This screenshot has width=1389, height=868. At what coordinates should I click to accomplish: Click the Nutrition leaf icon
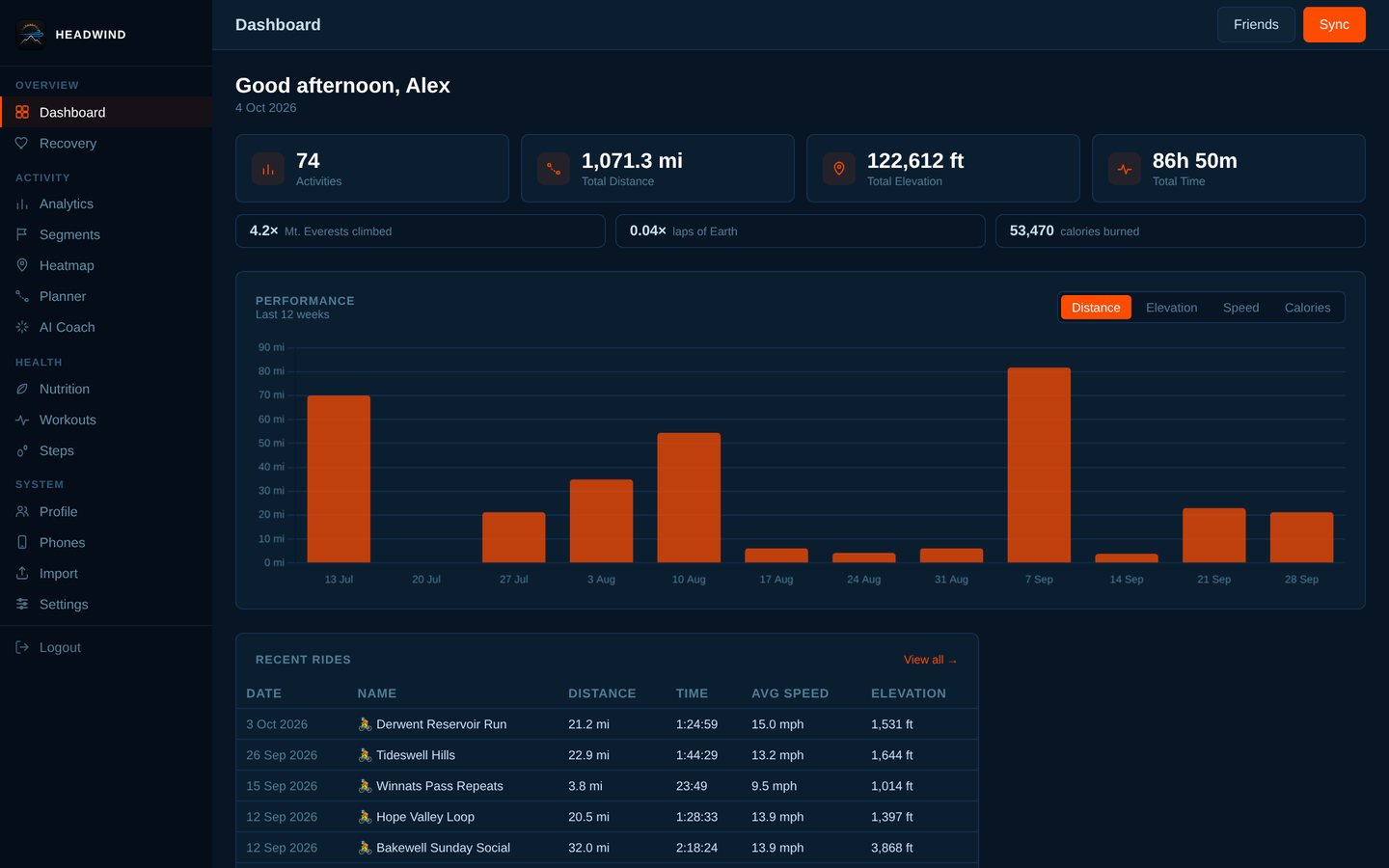pos(22,389)
